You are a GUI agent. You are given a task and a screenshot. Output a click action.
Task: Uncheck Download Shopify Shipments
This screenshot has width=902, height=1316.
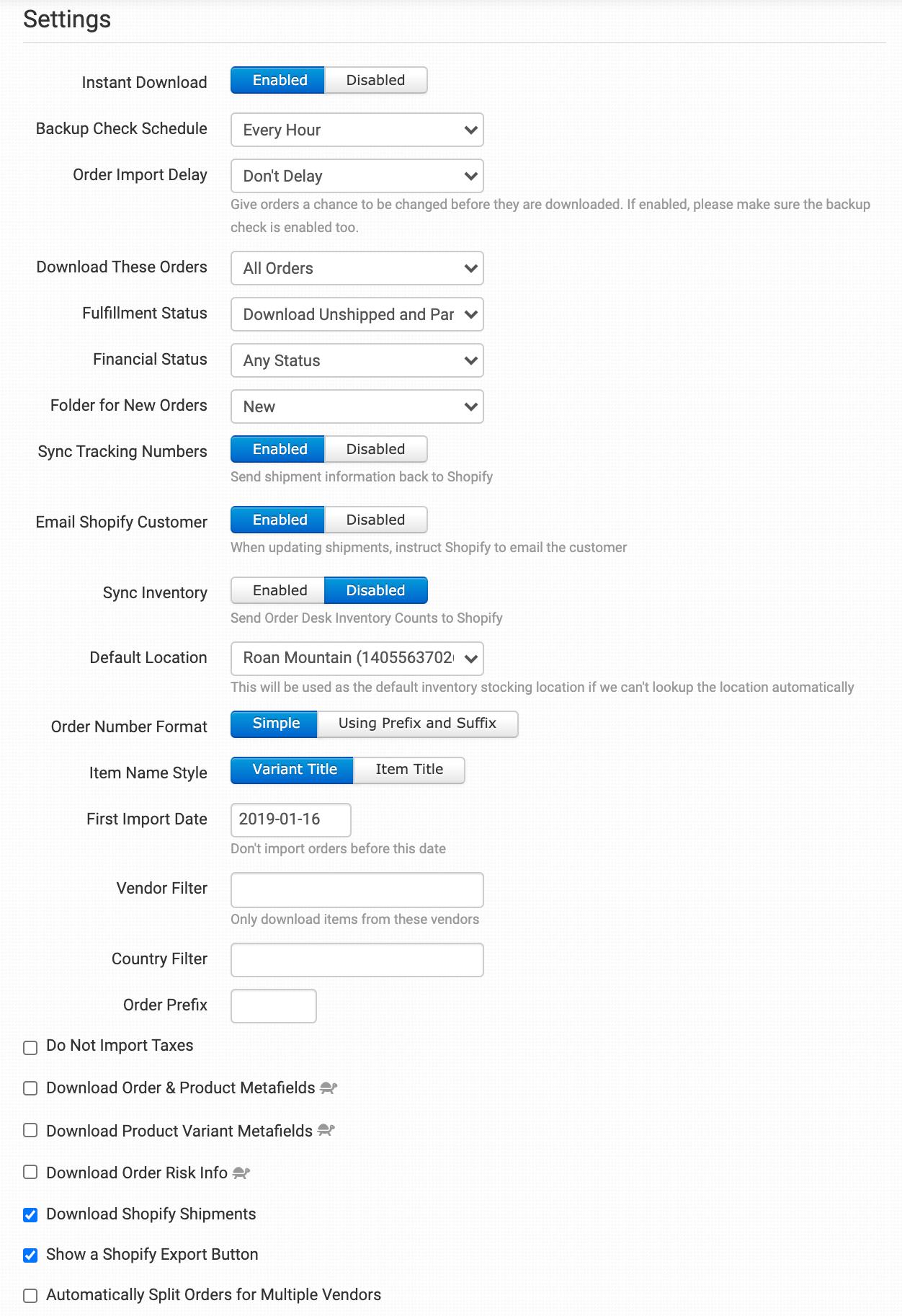[x=30, y=1215]
